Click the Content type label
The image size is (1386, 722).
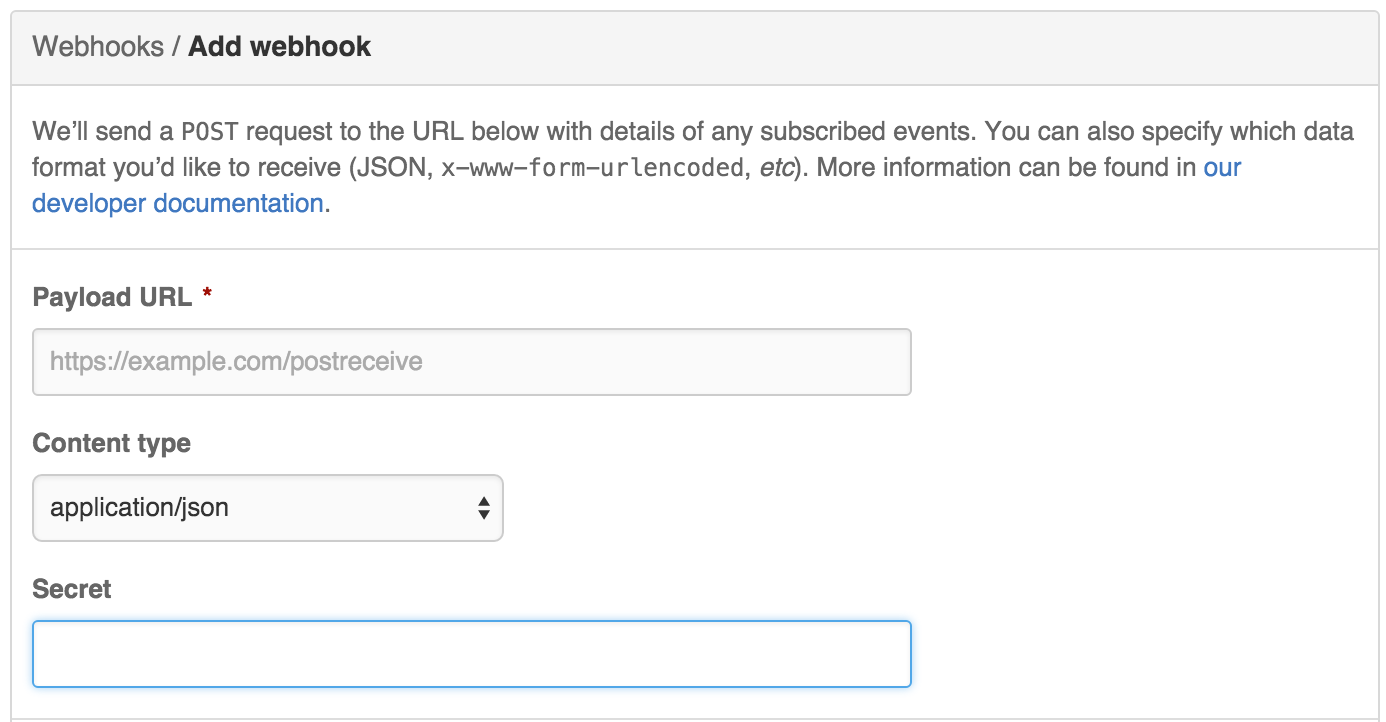click(x=111, y=443)
